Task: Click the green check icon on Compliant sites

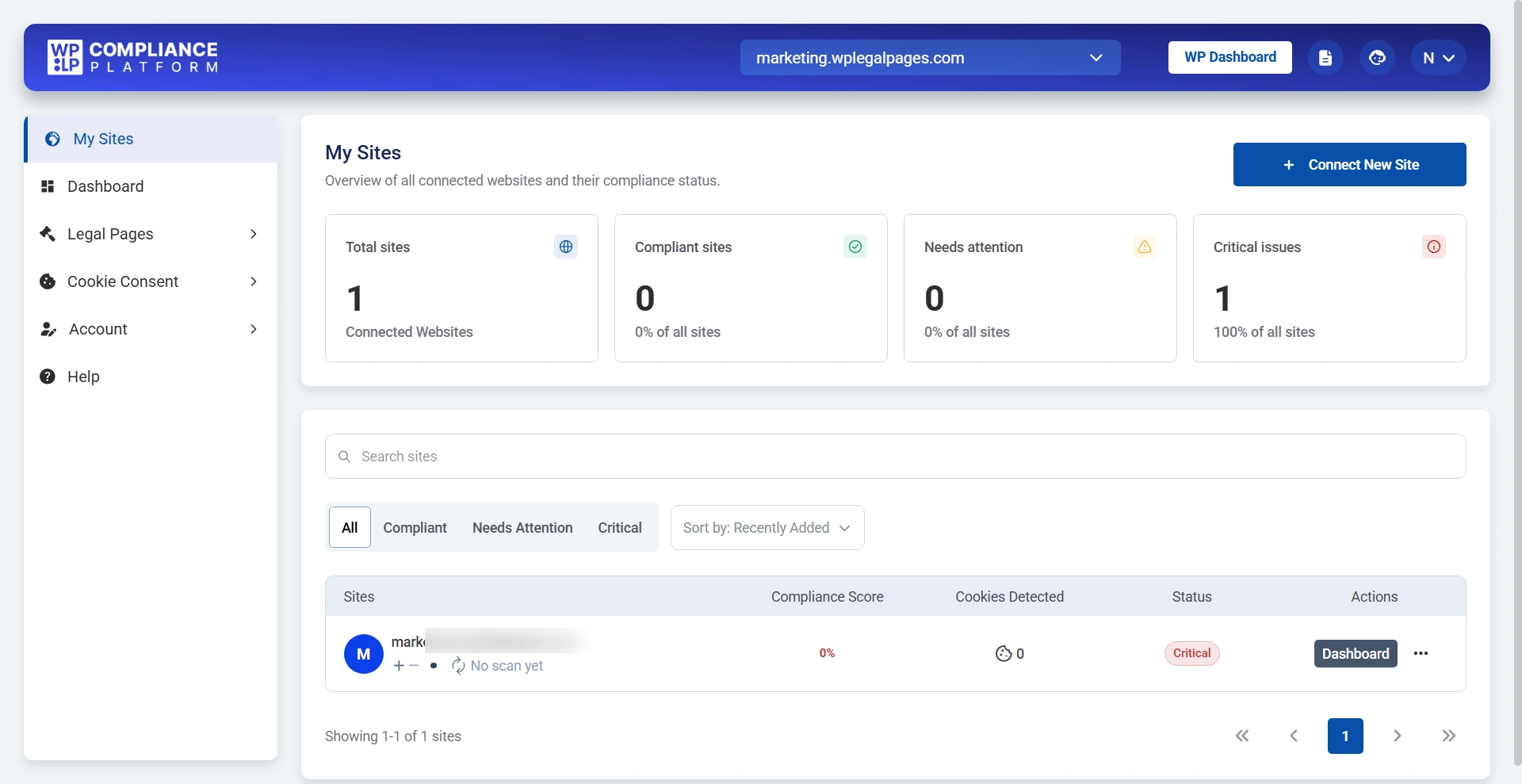Action: point(855,247)
